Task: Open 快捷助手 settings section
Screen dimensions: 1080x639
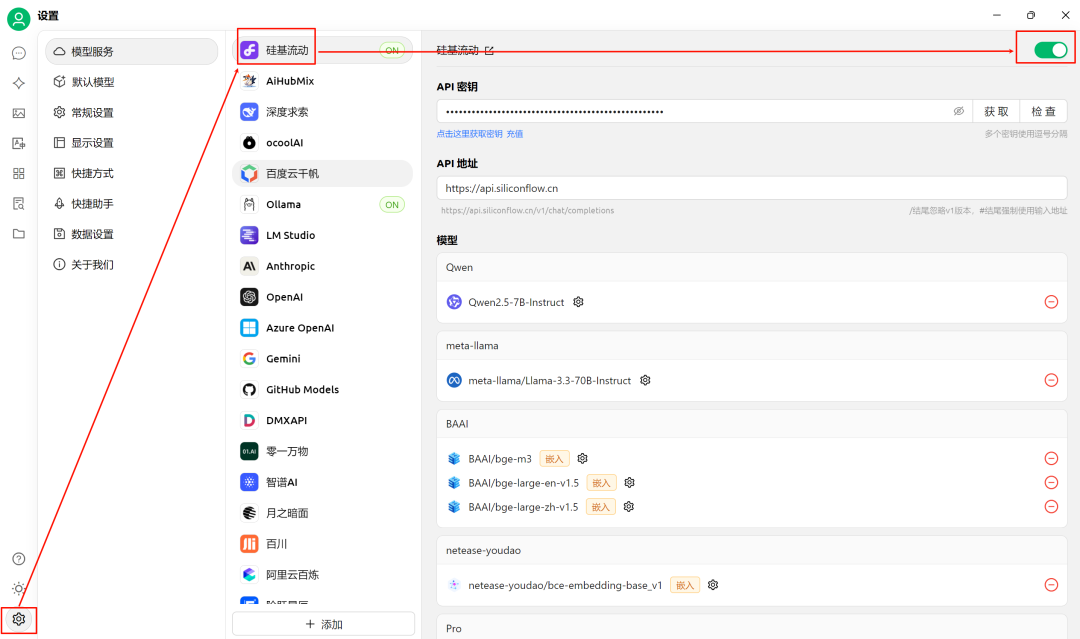Action: pyautogui.click(x=132, y=204)
